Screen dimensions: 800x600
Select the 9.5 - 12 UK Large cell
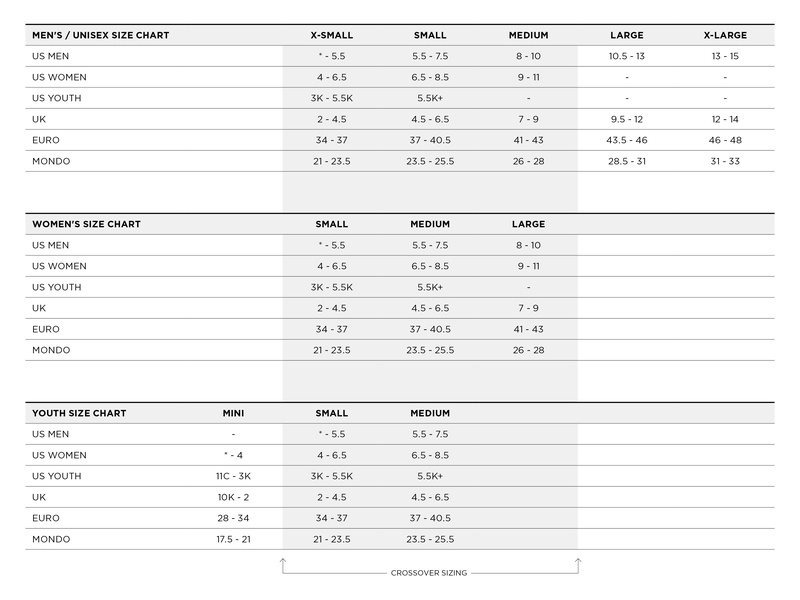pos(627,119)
